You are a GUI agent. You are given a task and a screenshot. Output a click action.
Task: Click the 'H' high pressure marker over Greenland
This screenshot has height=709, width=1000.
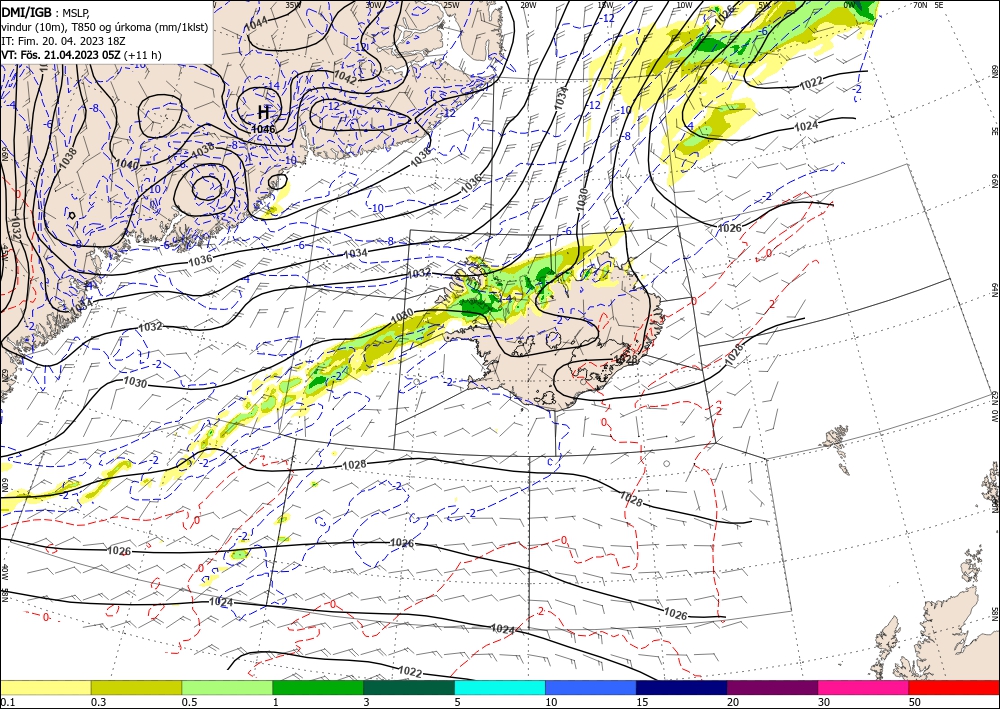263,112
